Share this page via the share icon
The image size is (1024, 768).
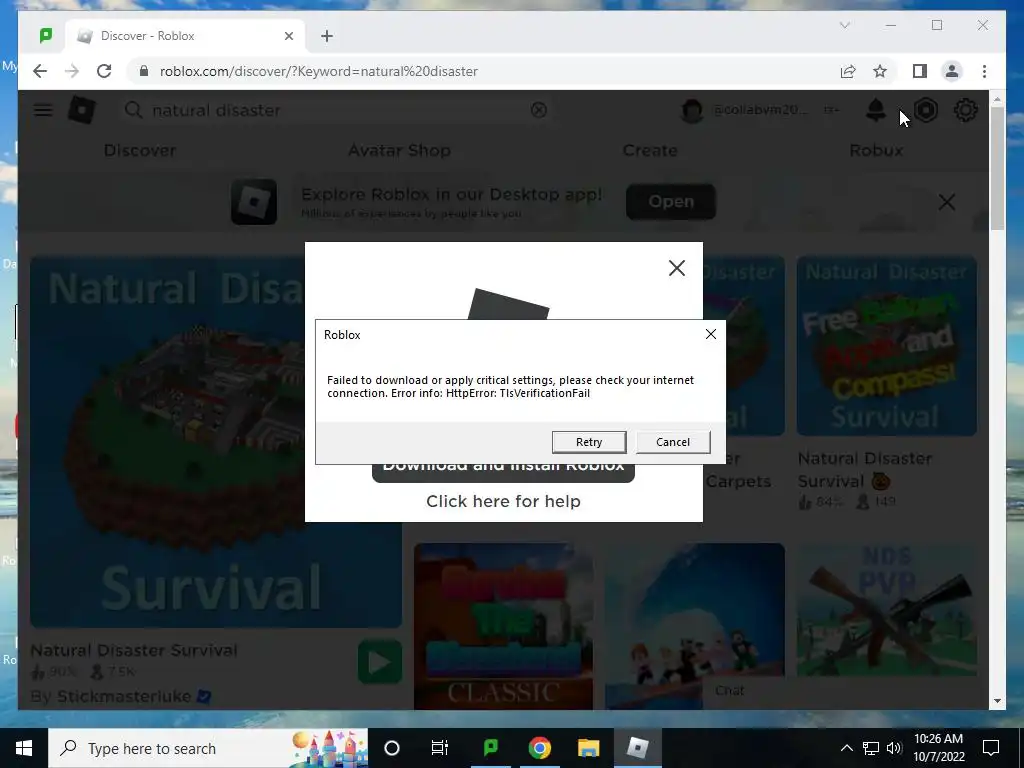point(848,71)
